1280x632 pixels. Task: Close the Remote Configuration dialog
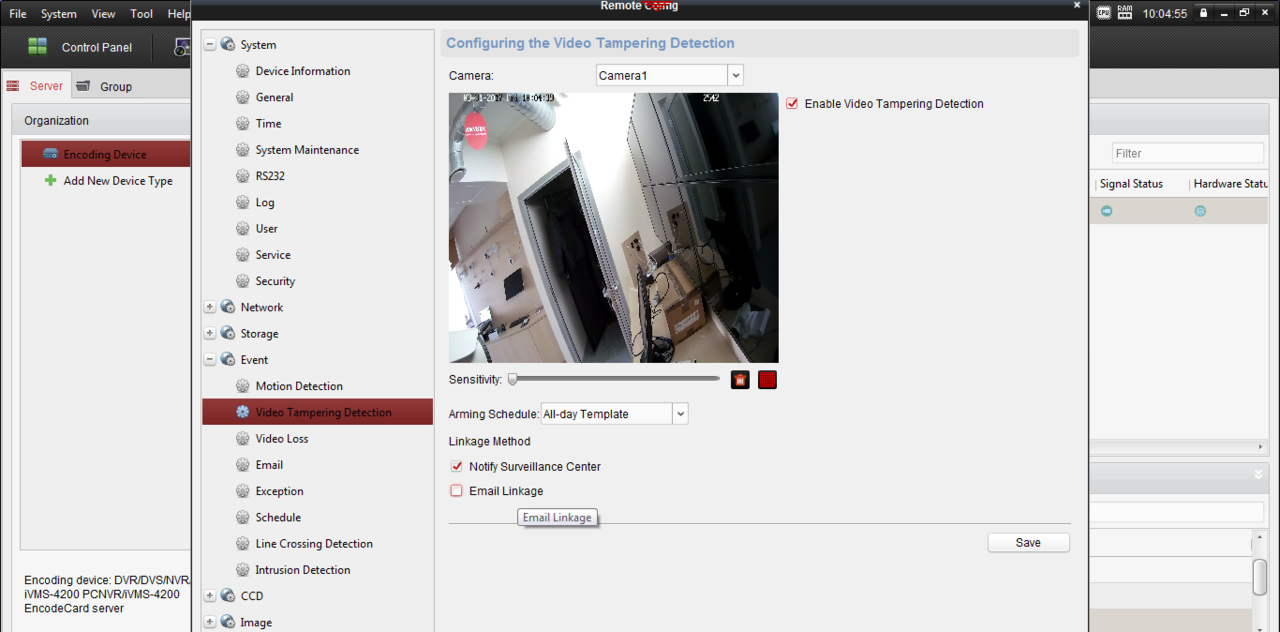[x=1077, y=5]
